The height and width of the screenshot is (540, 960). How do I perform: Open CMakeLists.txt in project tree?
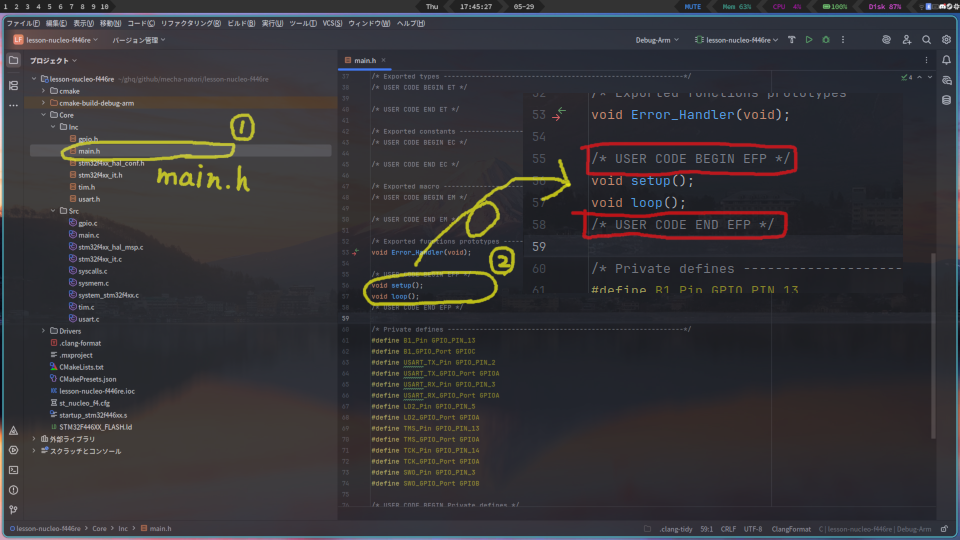[x=81, y=367]
